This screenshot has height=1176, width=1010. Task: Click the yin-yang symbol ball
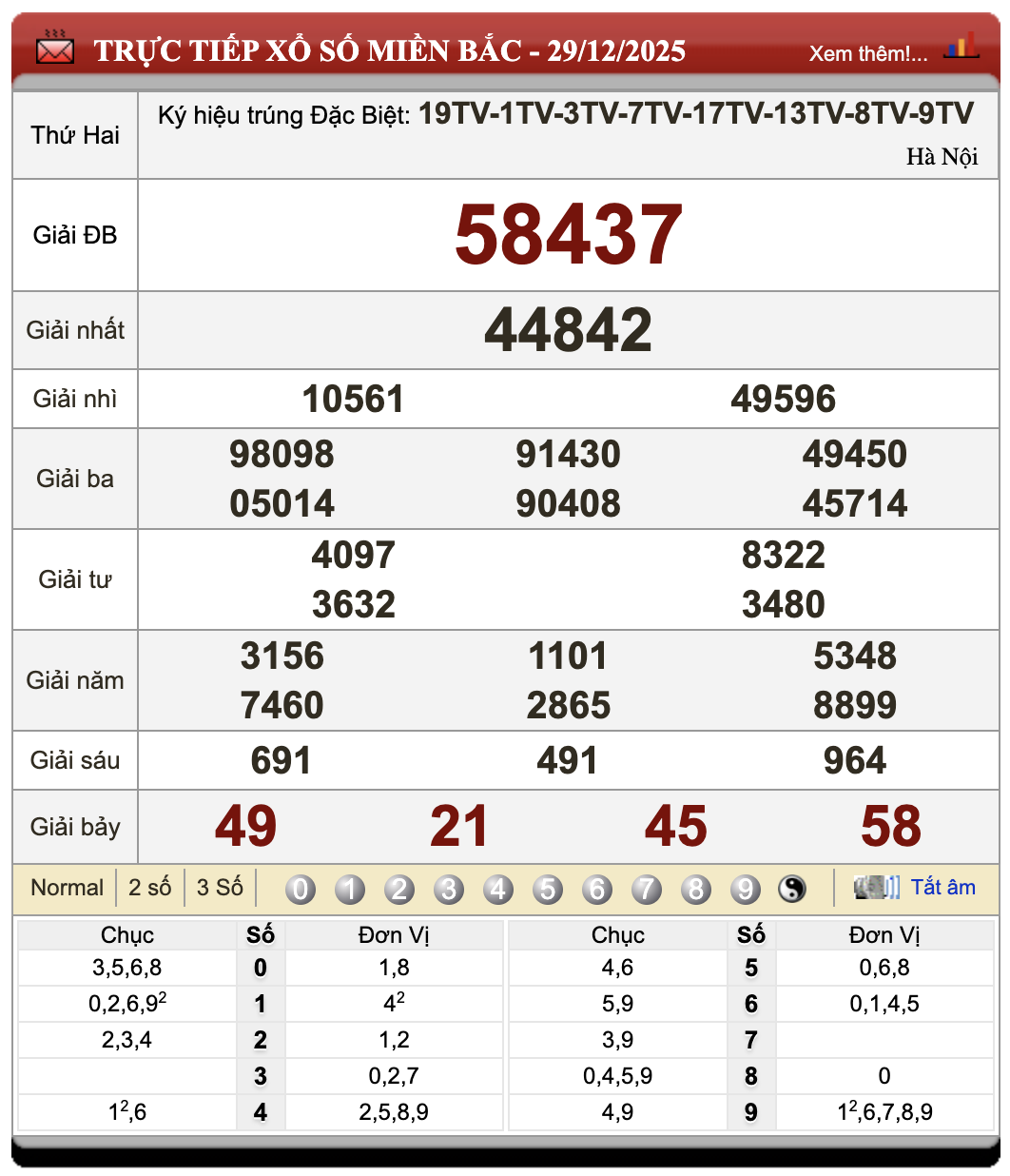tap(792, 889)
